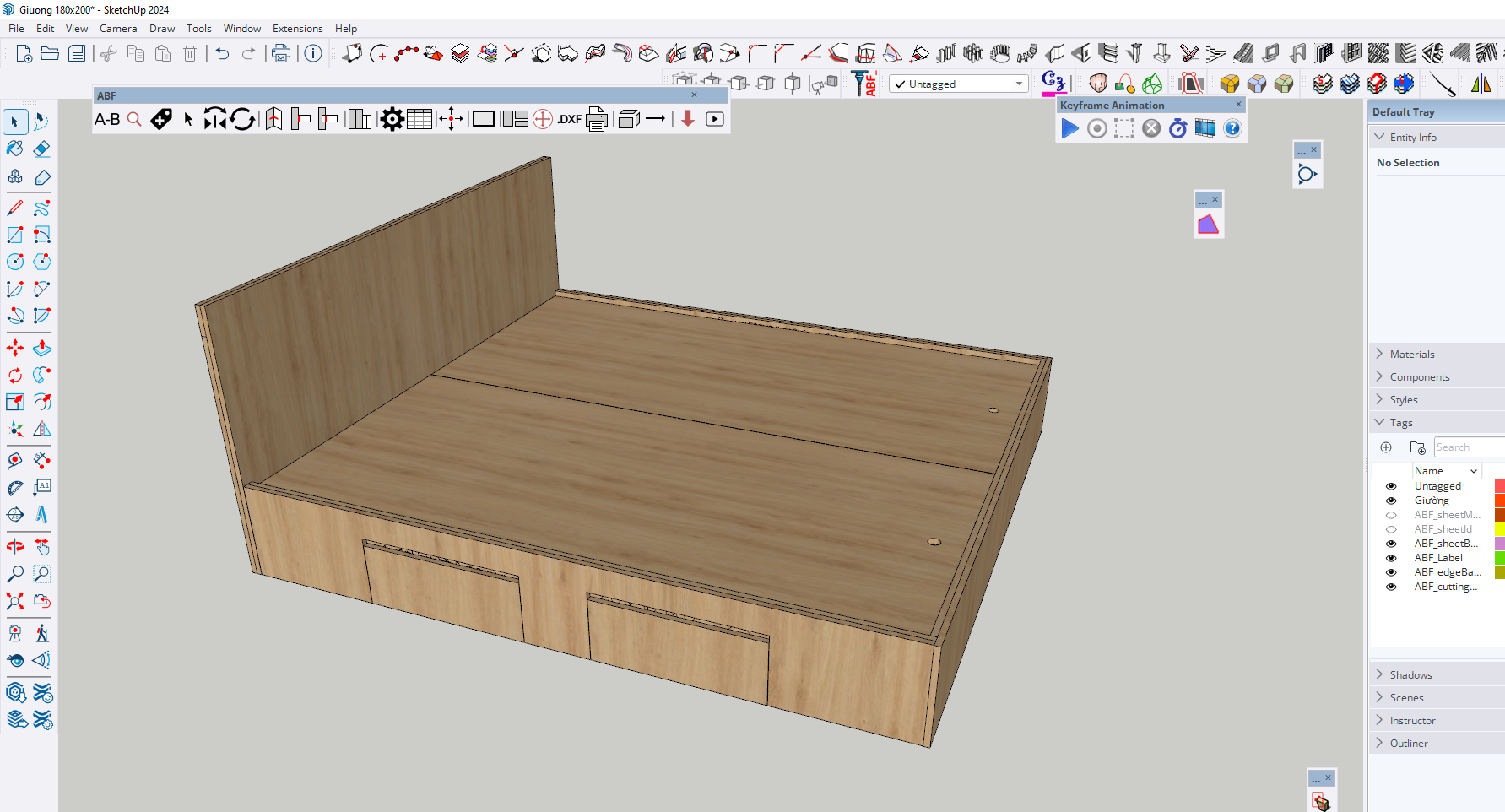Select the Move tool
This screenshot has width=1505, height=812.
(15, 348)
